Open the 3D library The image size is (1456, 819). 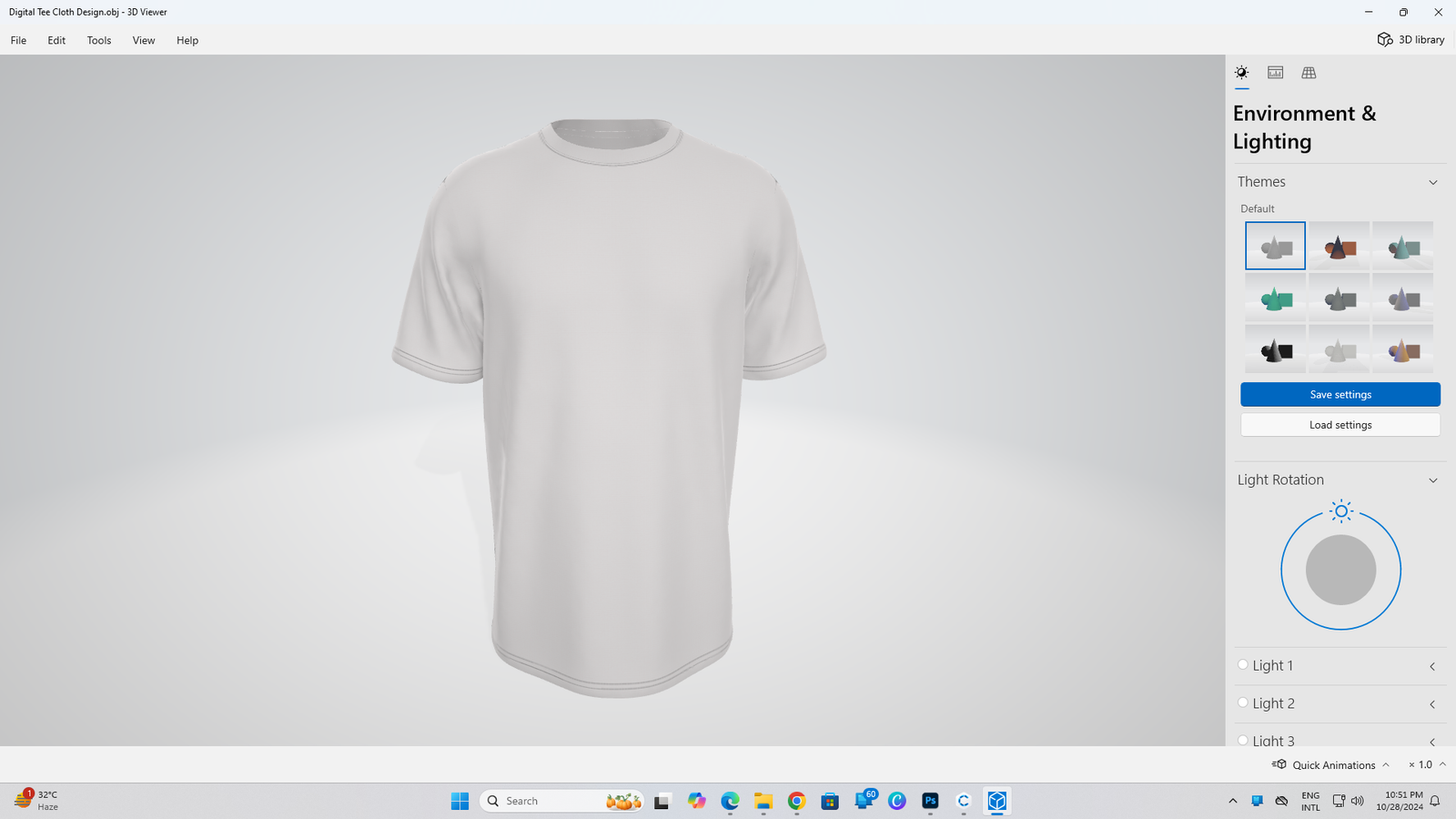click(1410, 39)
